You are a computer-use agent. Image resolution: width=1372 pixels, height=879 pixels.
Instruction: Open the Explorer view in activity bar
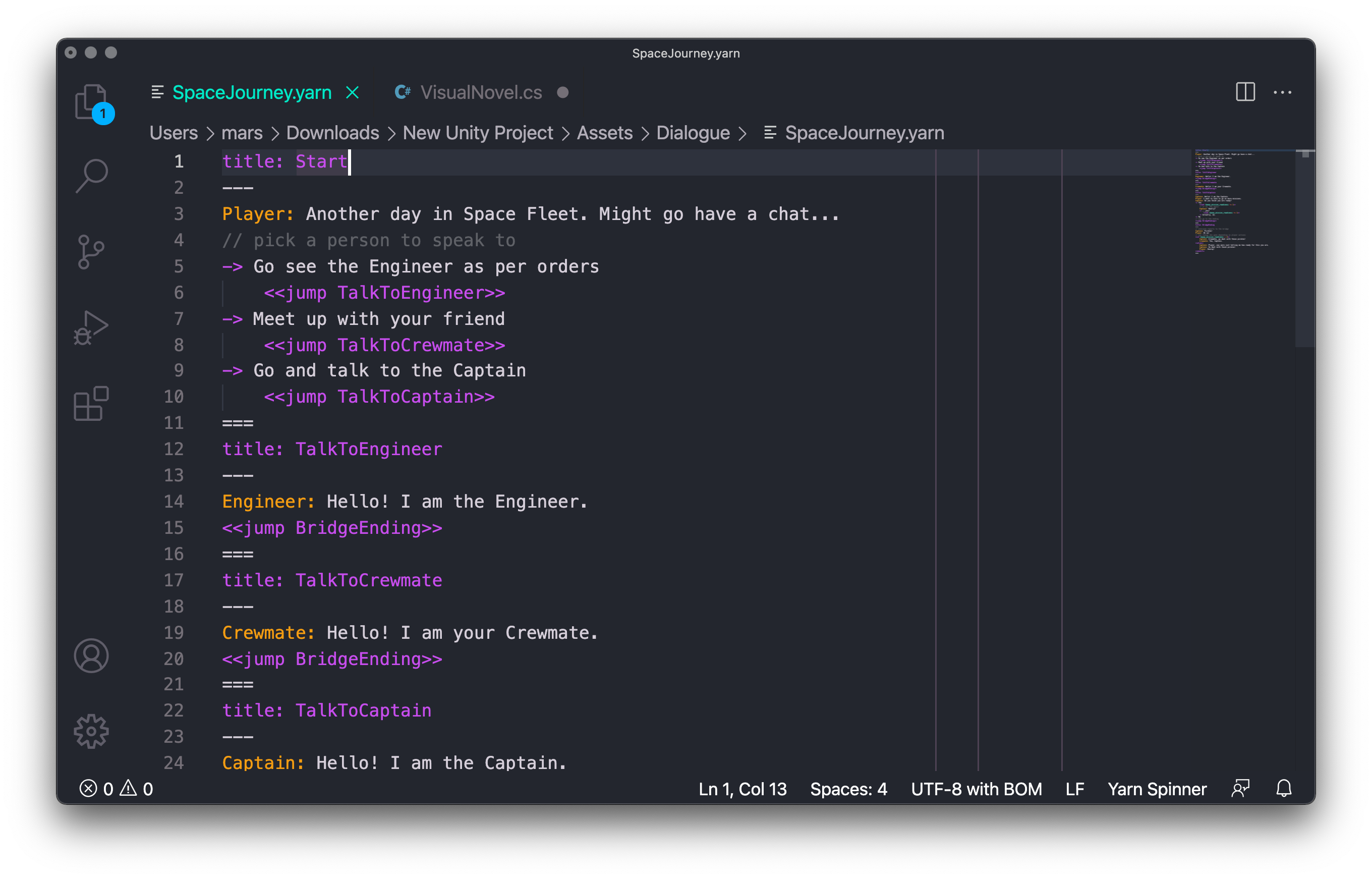(91, 101)
